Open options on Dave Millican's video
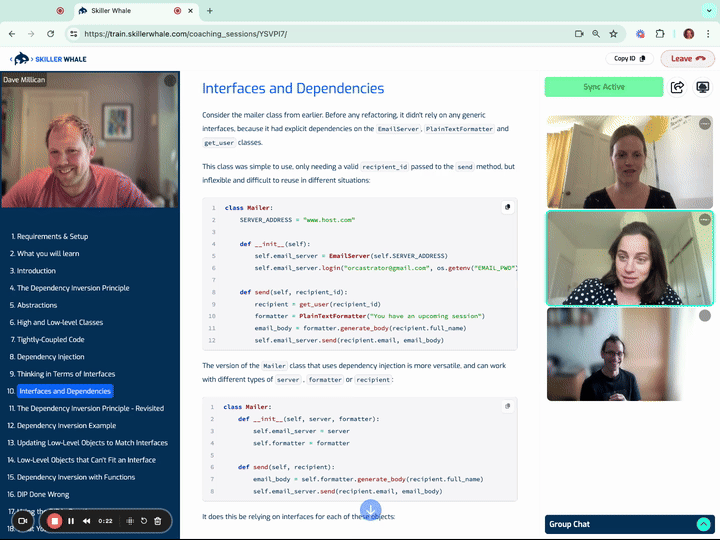The width and height of the screenshot is (720, 540). 170,81
